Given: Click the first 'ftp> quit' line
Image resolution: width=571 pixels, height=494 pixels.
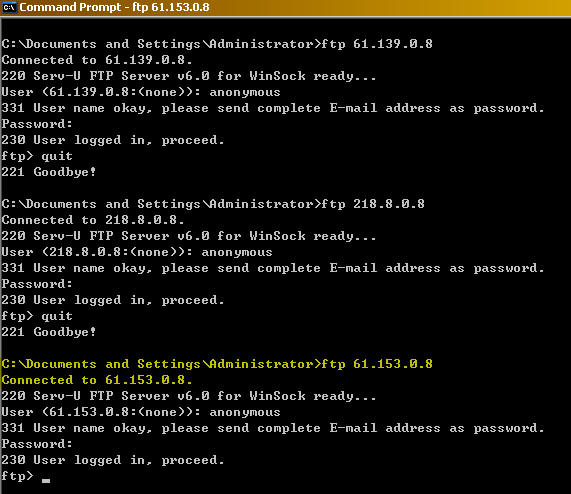Looking at the screenshot, I should 37,156.
